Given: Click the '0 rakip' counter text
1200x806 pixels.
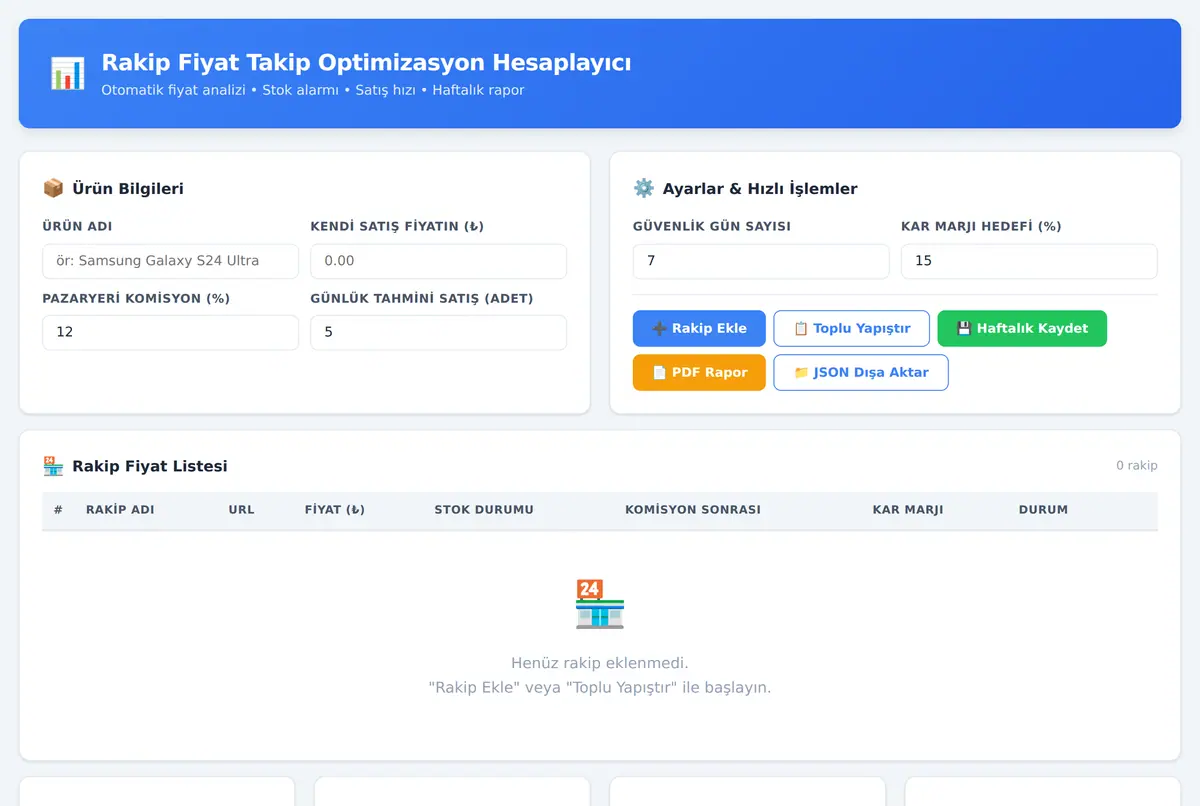Looking at the screenshot, I should click(1137, 465).
